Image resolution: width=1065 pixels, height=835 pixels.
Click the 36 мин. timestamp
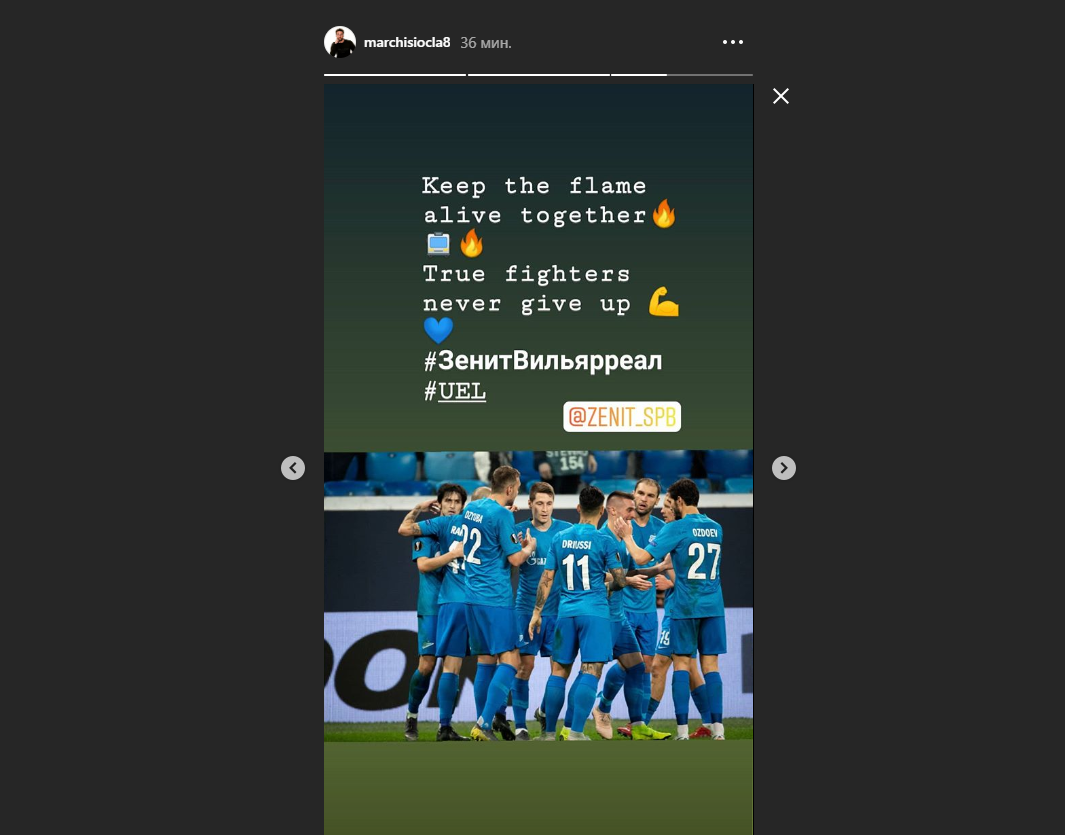click(486, 43)
